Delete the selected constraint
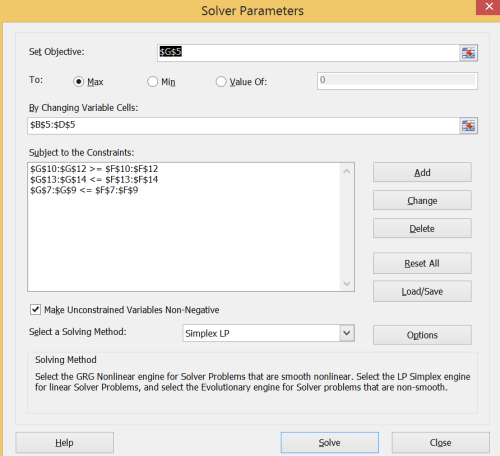Viewport: 500px width, 456px height. pyautogui.click(x=422, y=228)
